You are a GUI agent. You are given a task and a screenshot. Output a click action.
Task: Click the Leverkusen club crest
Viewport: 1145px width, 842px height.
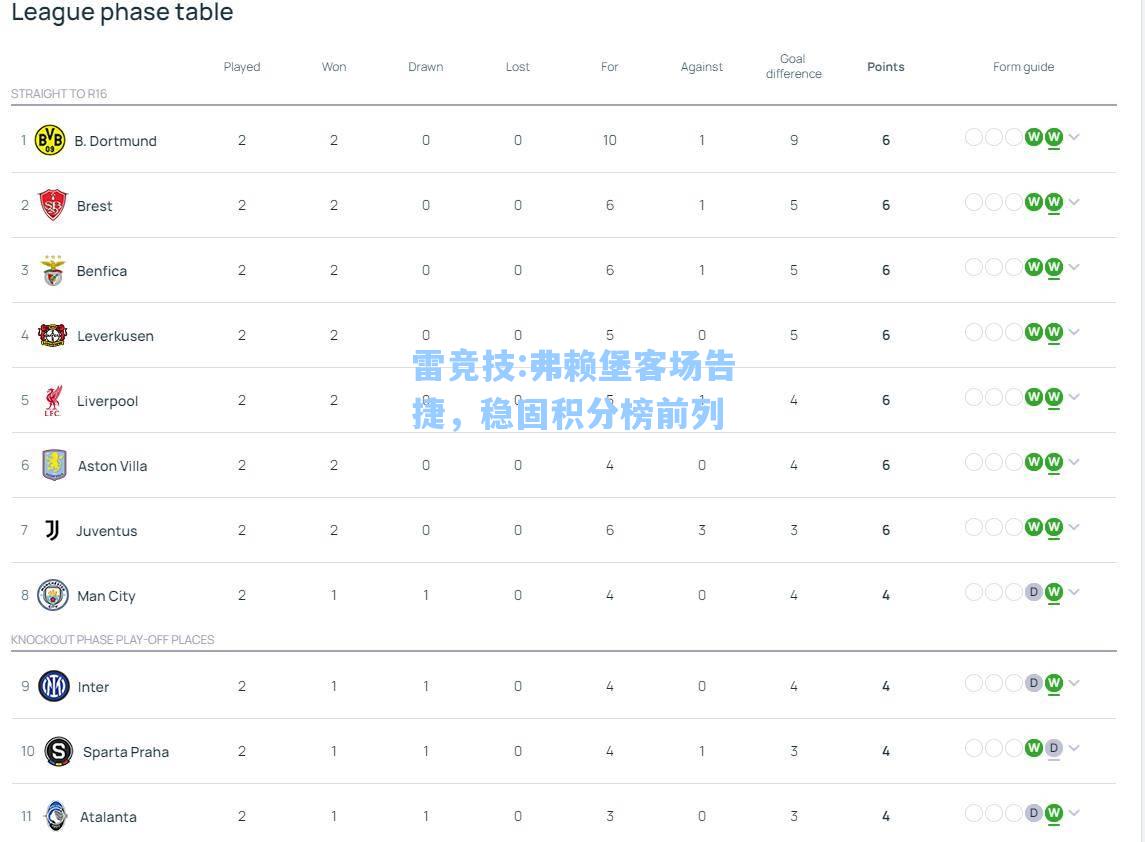pyautogui.click(x=53, y=335)
